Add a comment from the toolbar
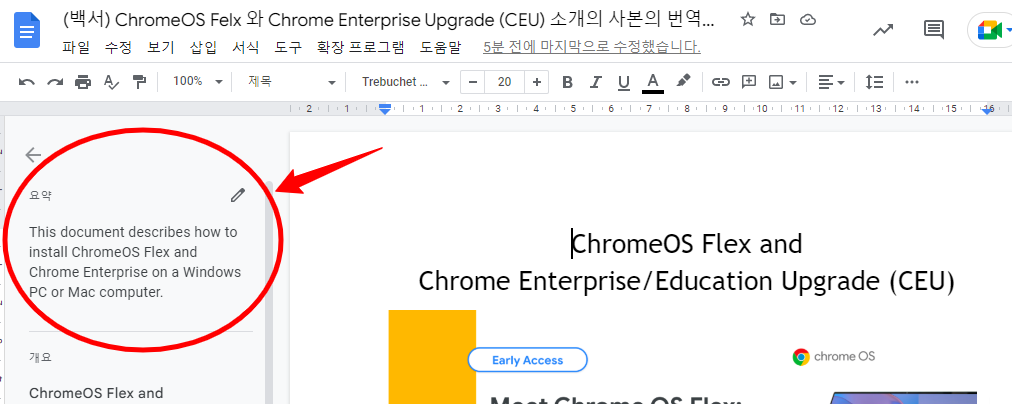The height and width of the screenshot is (404, 1012). point(749,82)
